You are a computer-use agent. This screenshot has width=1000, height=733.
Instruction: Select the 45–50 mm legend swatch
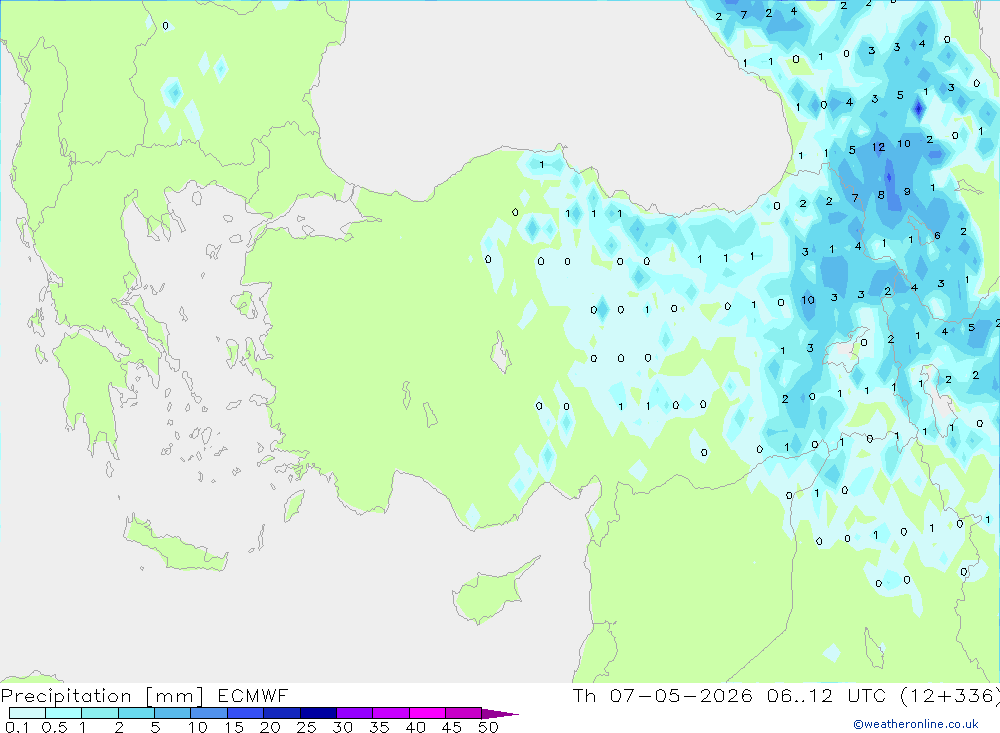(x=463, y=713)
